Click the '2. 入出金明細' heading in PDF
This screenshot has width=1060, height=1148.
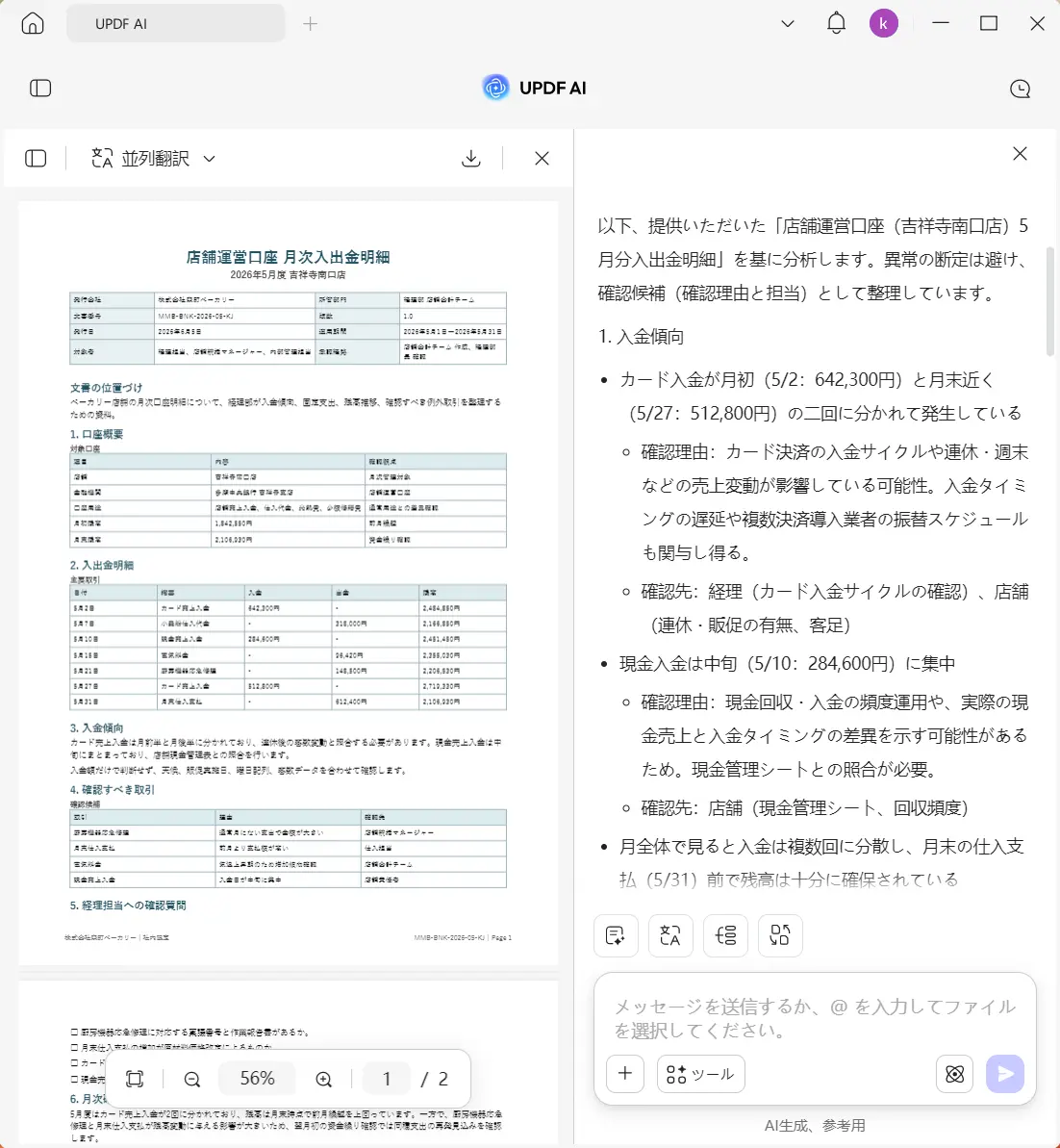click(102, 565)
